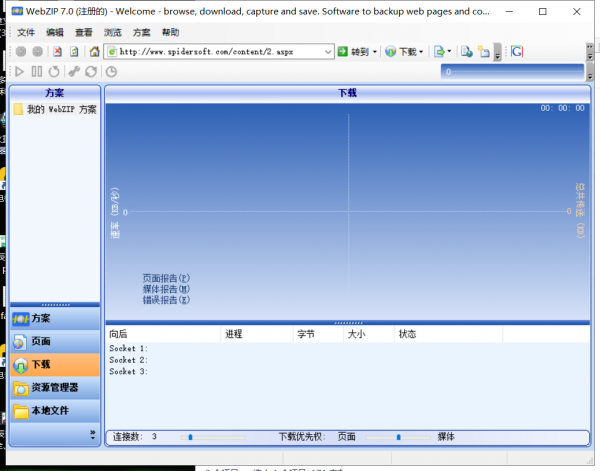This screenshot has height=471, width=600.
Task: Click the Home icon in the toolbar
Action: coord(94,51)
